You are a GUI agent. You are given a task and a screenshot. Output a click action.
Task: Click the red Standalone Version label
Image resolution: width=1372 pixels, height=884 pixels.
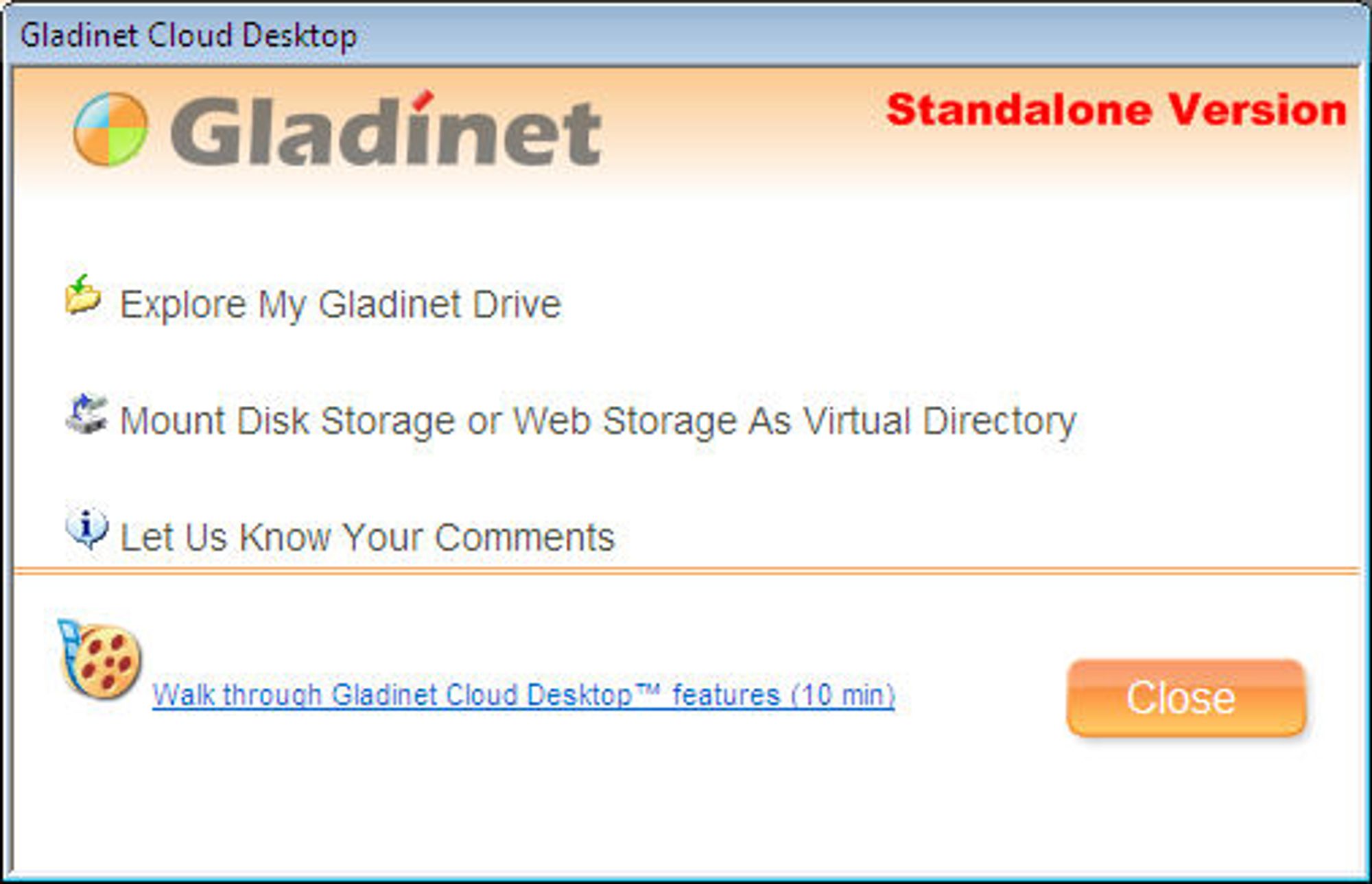pyautogui.click(x=1116, y=110)
